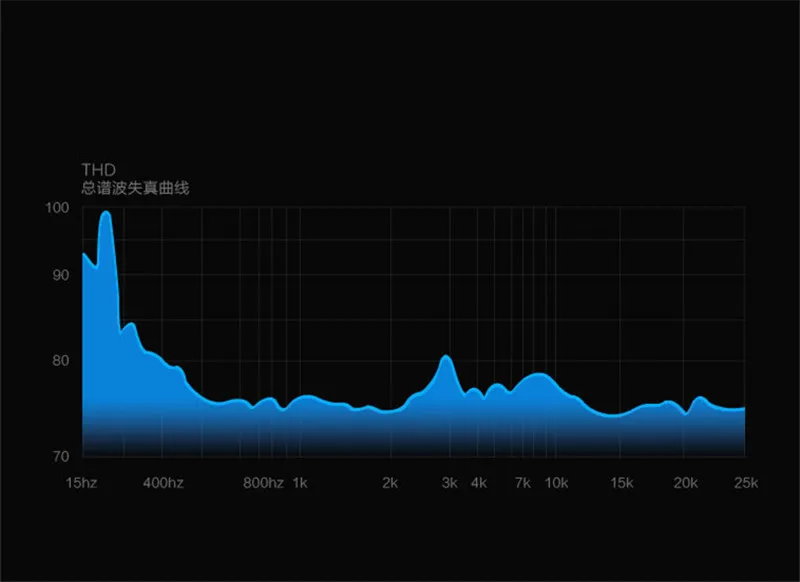Click the 25k frequency label
Screen dimensions: 800x582
click(x=746, y=483)
